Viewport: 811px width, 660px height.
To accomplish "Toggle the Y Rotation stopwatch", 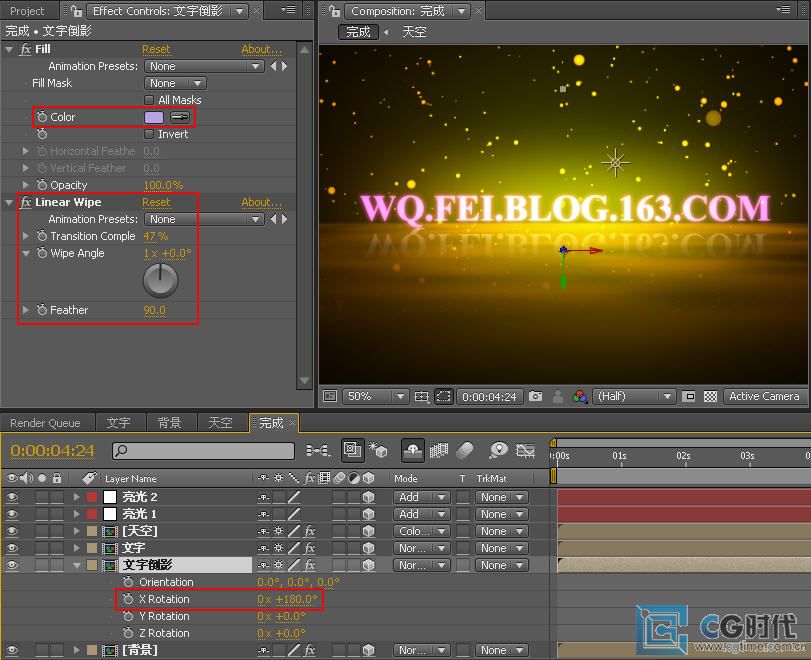I will click(x=128, y=616).
